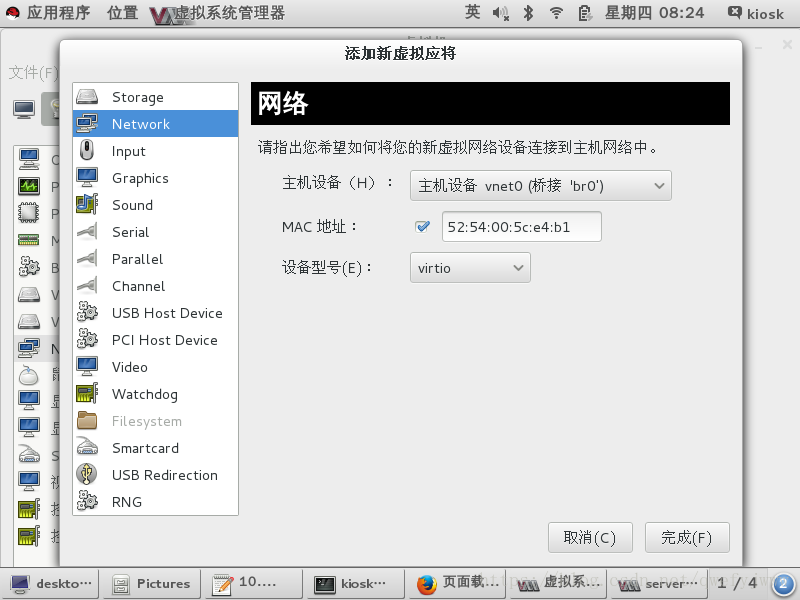Screen dimensions: 800x600
Task: Click the Network computers icon in hardware list
Action: (x=87, y=123)
